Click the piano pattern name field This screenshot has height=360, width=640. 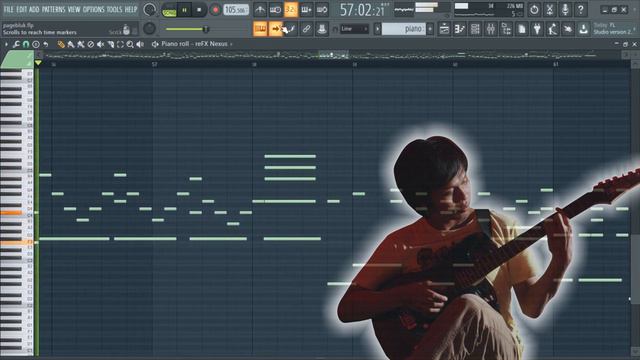[404, 29]
